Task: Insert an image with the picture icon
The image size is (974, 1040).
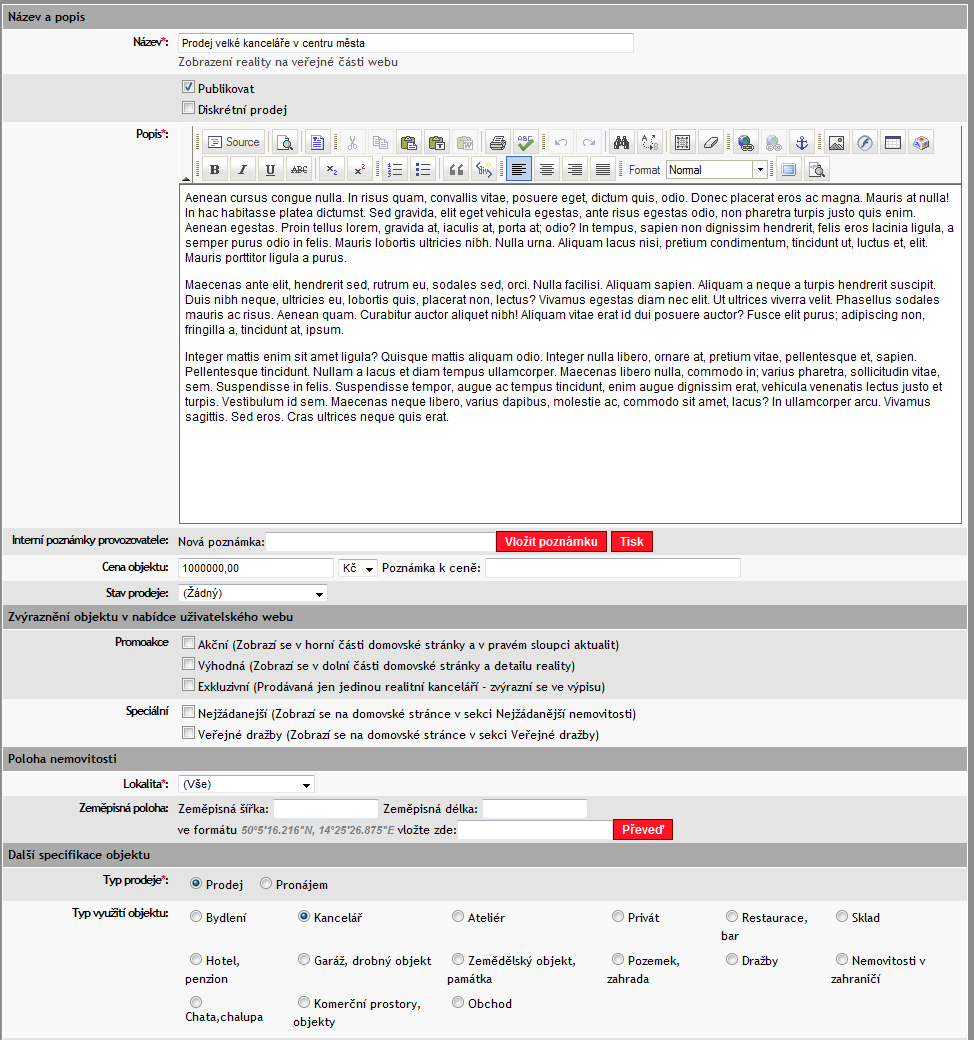Action: (x=837, y=142)
